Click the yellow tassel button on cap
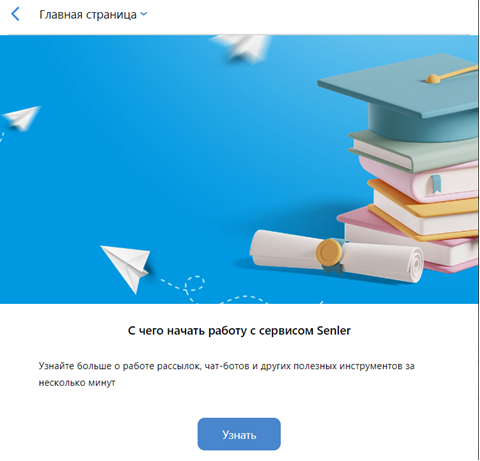Image resolution: width=480 pixels, height=461 pixels. (x=433, y=79)
